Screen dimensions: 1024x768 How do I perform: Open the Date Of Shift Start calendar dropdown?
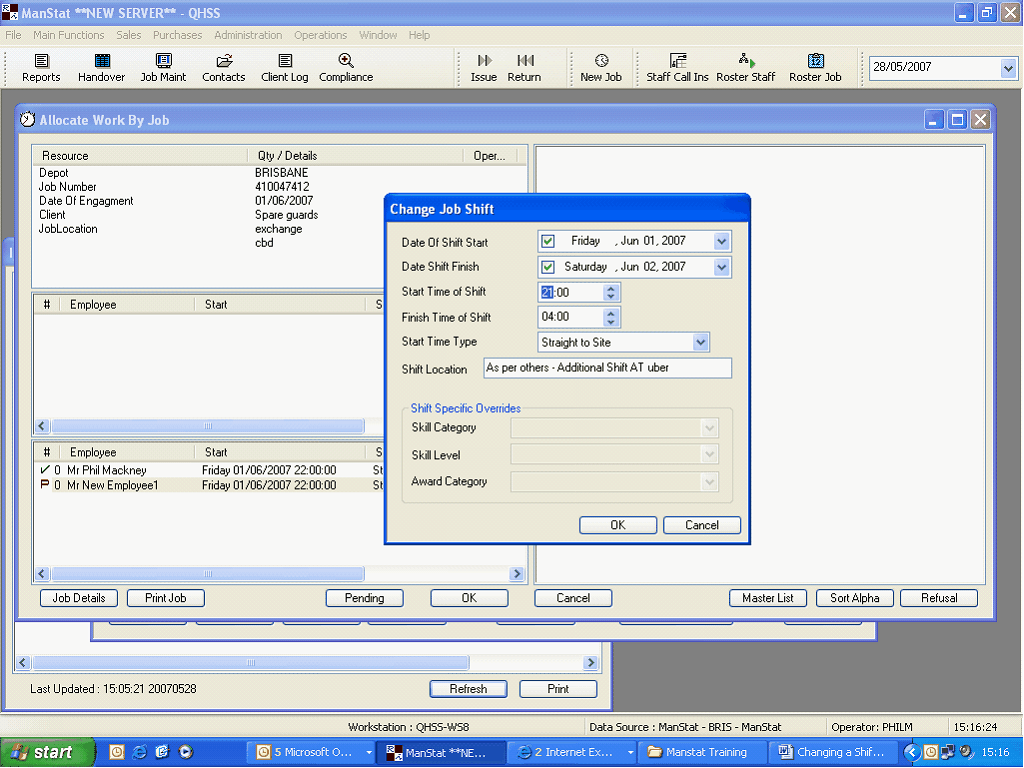click(x=722, y=241)
